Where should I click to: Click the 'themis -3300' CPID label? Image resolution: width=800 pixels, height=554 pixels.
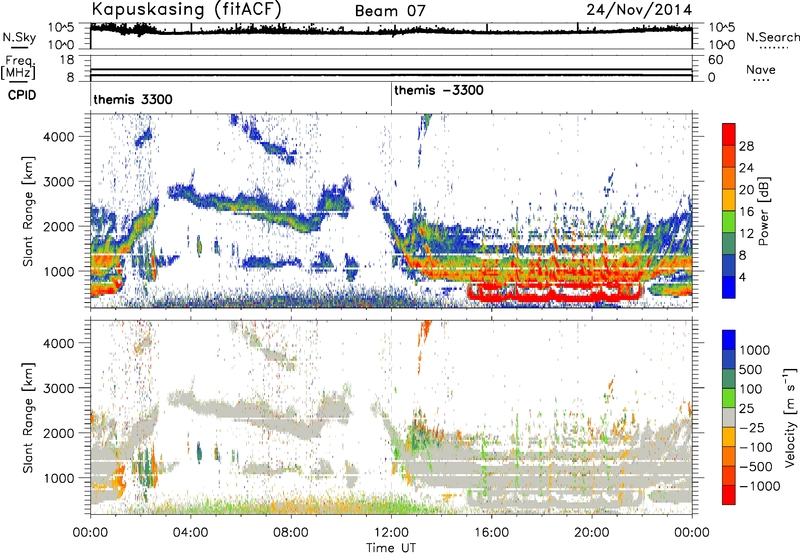(439, 90)
